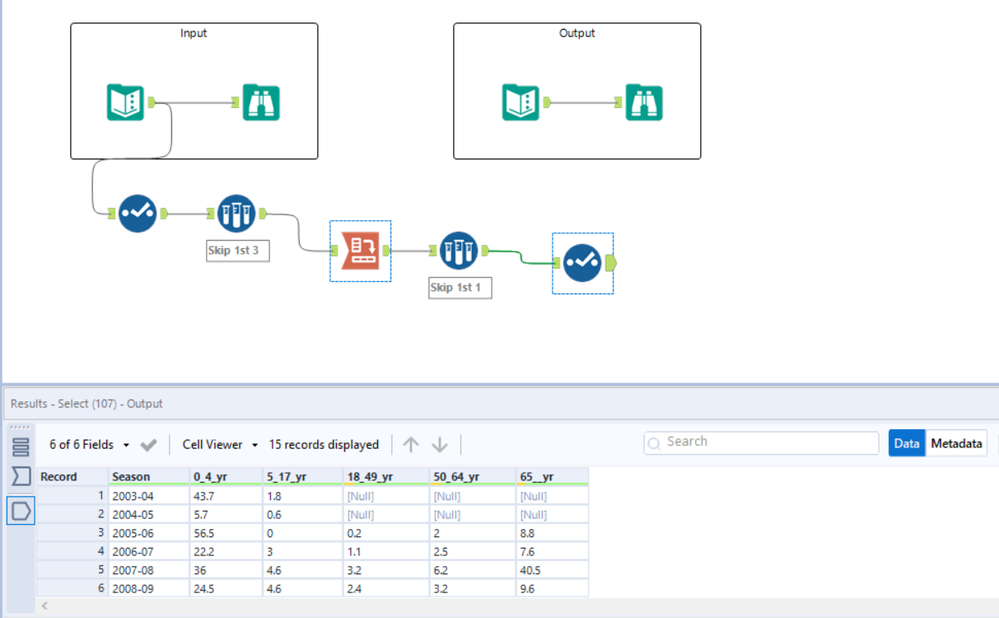999x618 pixels.
Task: Click the Skip 1st 3 annotation
Action: (237, 250)
